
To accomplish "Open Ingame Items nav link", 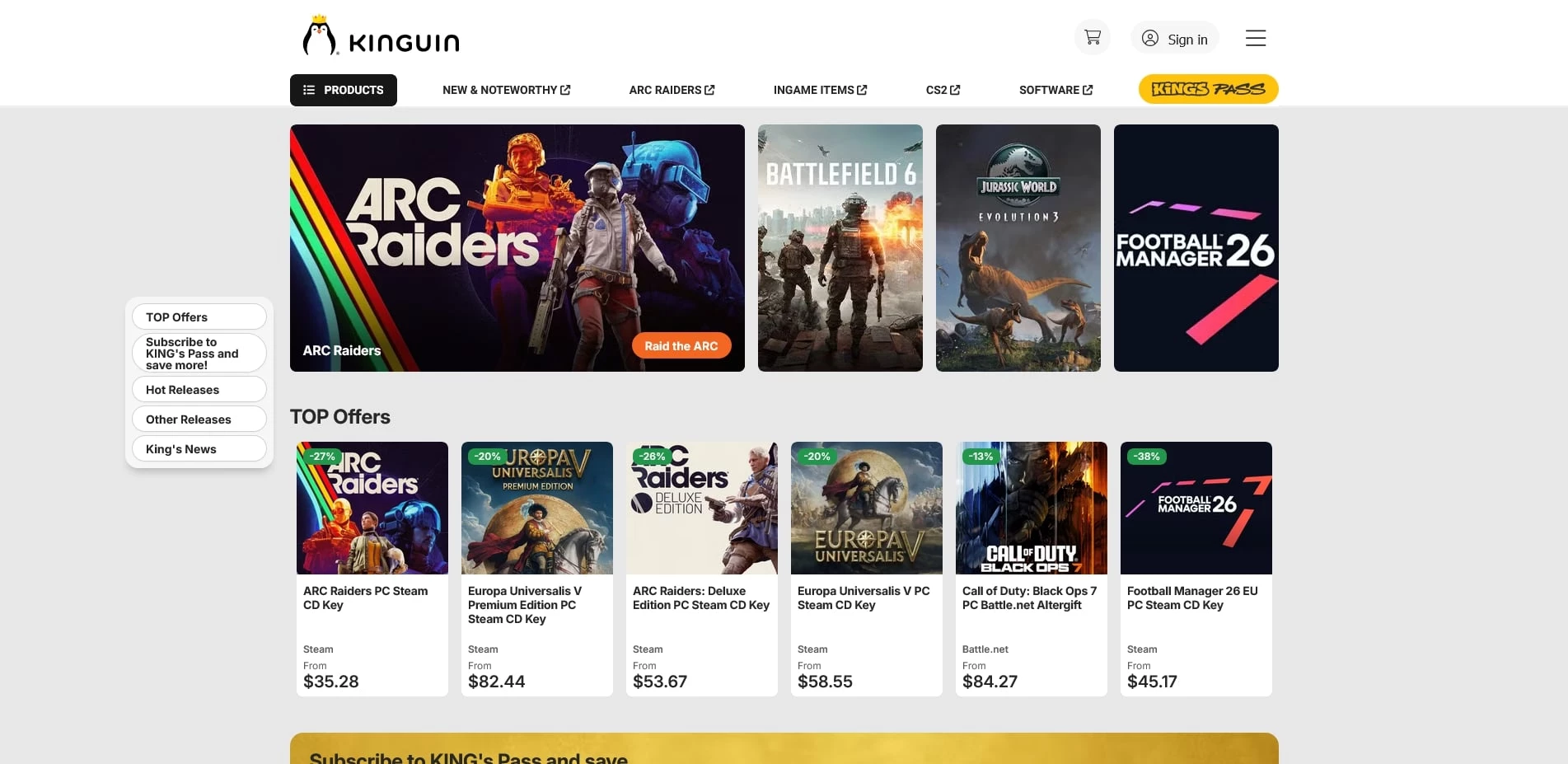I will click(x=820, y=90).
